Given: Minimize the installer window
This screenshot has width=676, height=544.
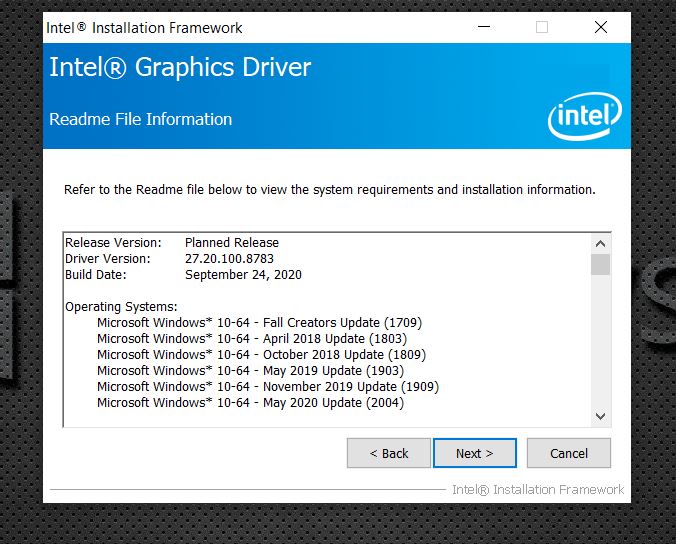Looking at the screenshot, I should 484,27.
